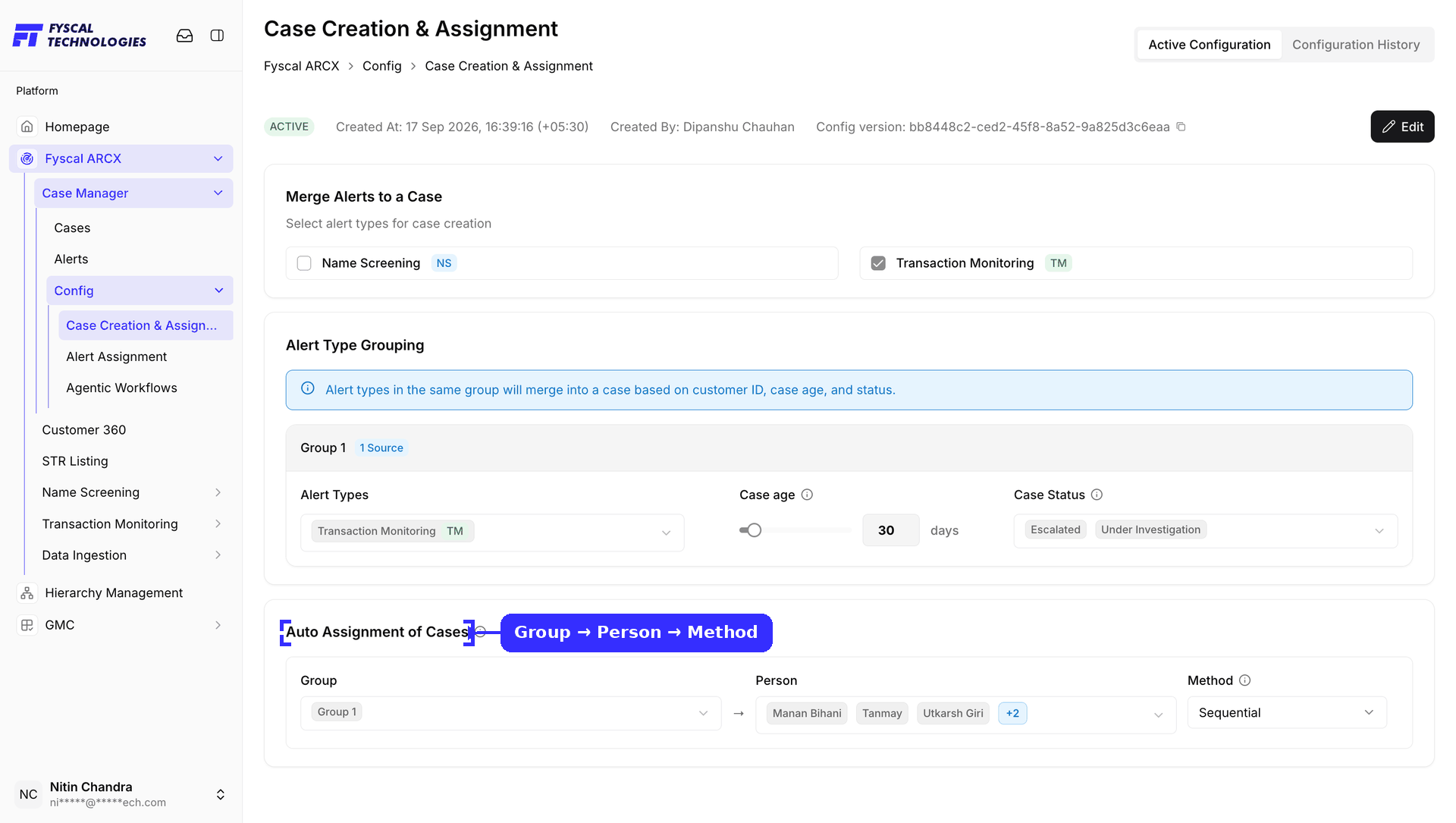
Task: Toggle sidebar panel layout icon
Action: coord(217,36)
